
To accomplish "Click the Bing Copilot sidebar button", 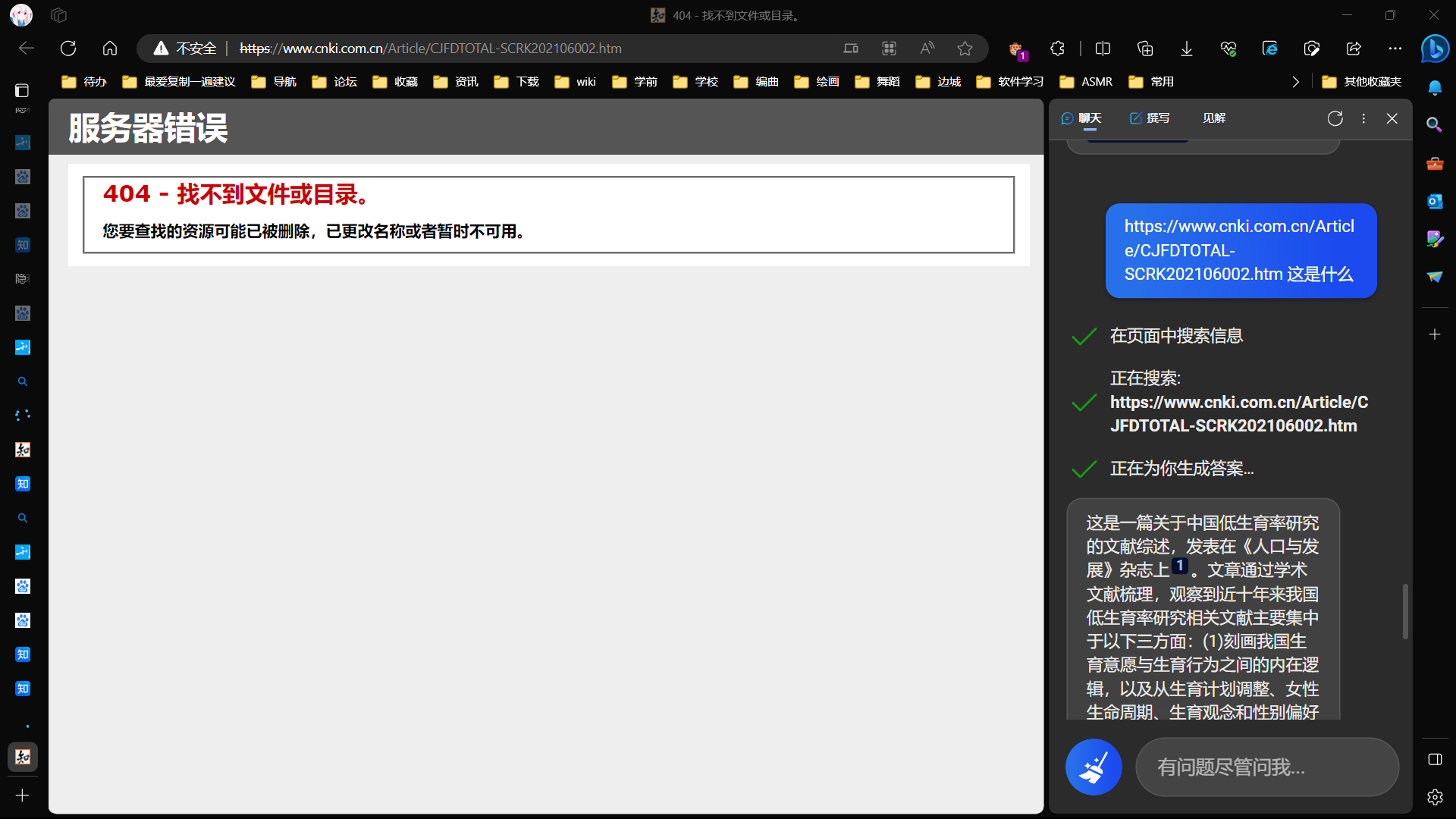I will coord(1435,49).
